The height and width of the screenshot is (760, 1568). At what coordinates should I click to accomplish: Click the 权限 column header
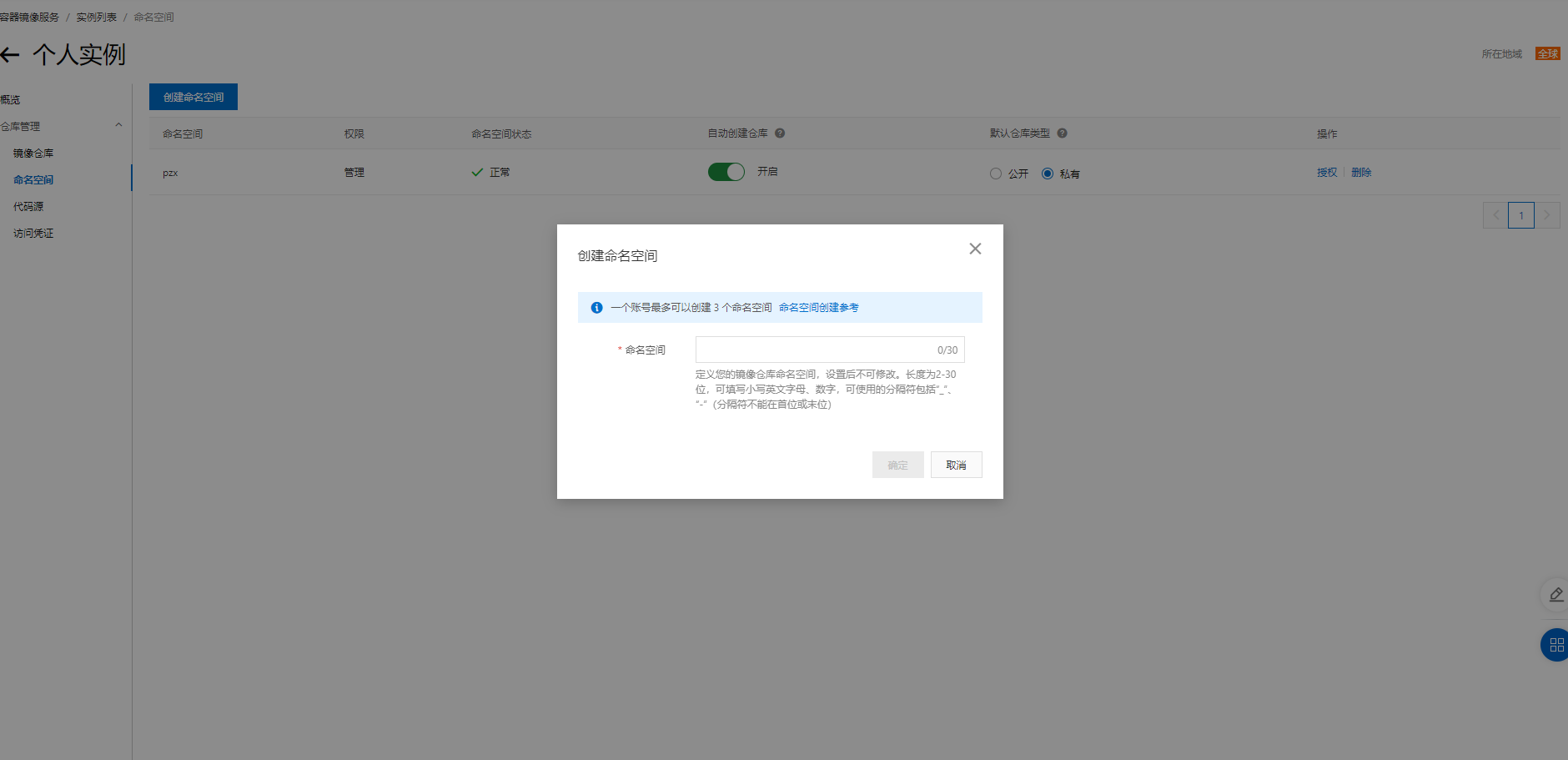[354, 134]
